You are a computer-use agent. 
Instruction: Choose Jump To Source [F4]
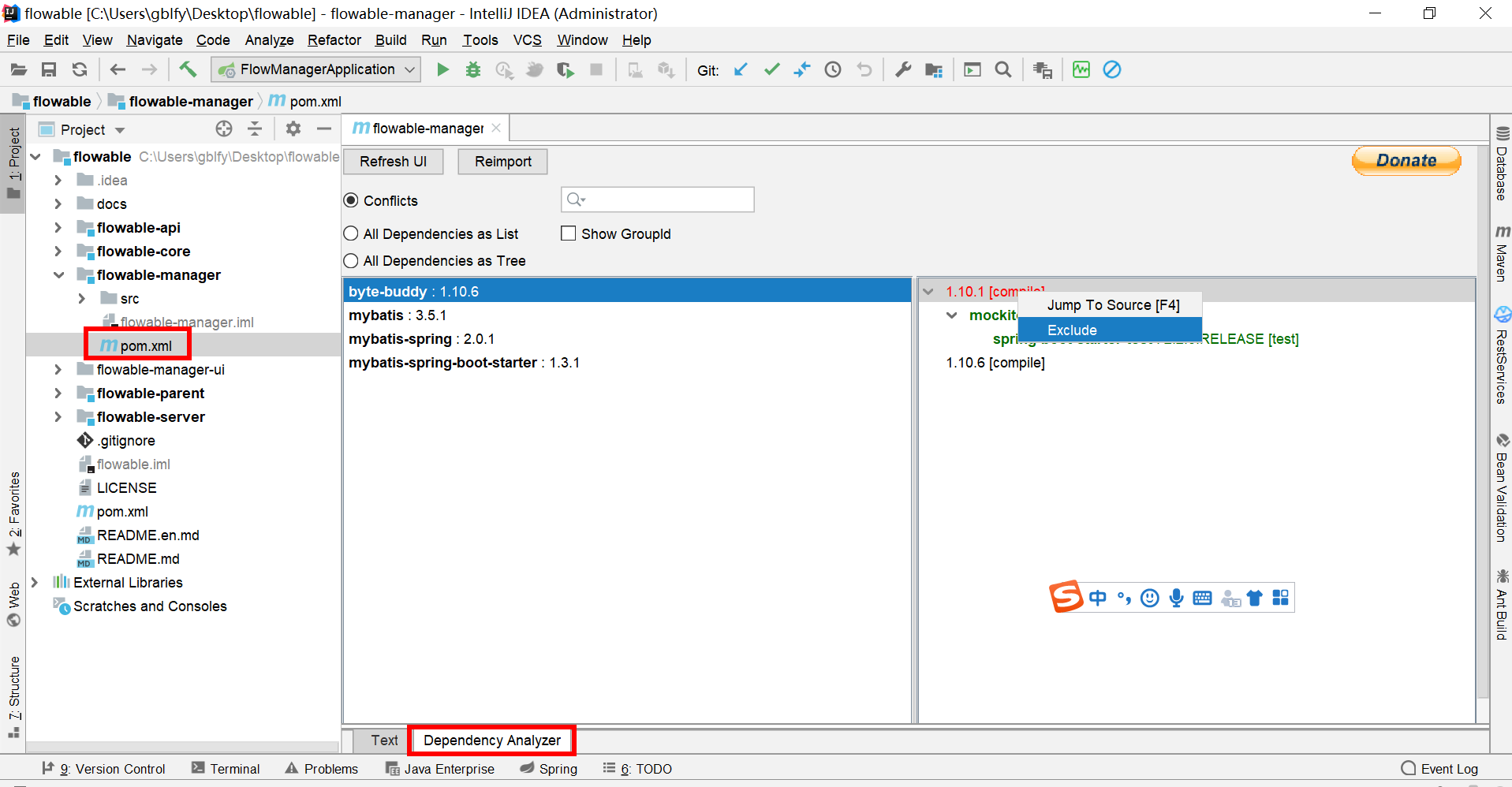click(x=1110, y=305)
